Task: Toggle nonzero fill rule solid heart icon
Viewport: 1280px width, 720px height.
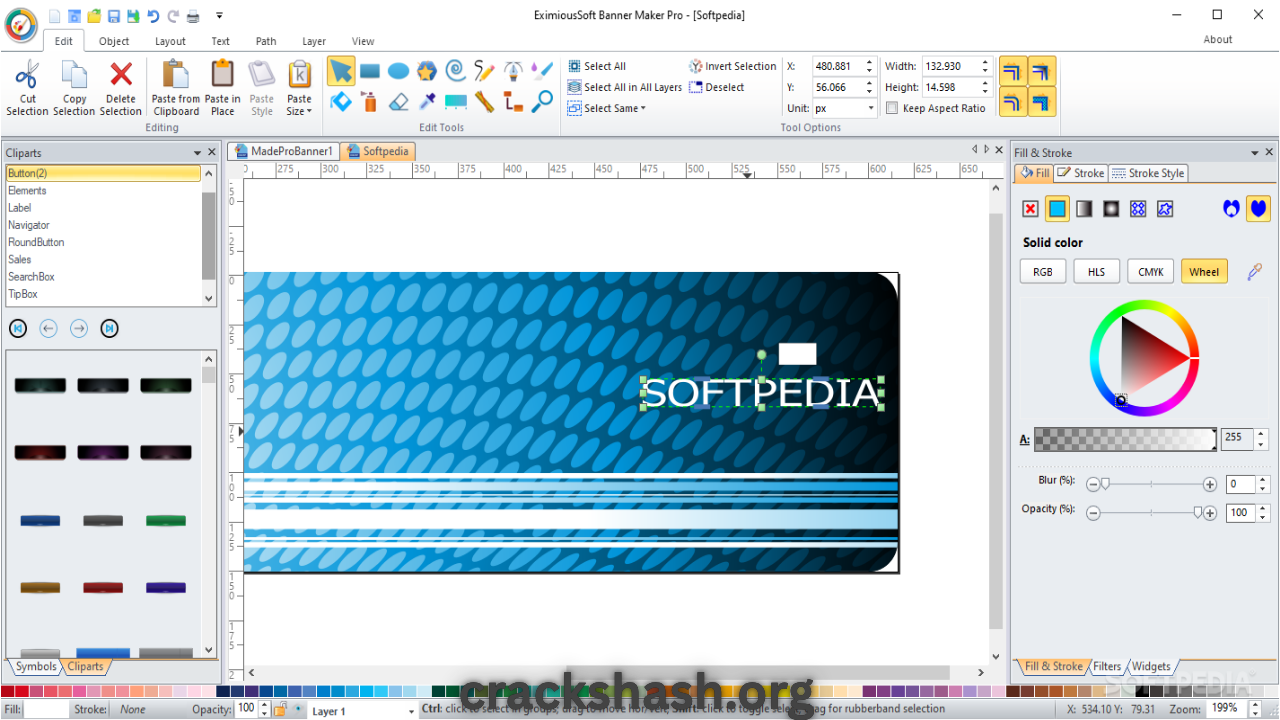Action: 1258,209
